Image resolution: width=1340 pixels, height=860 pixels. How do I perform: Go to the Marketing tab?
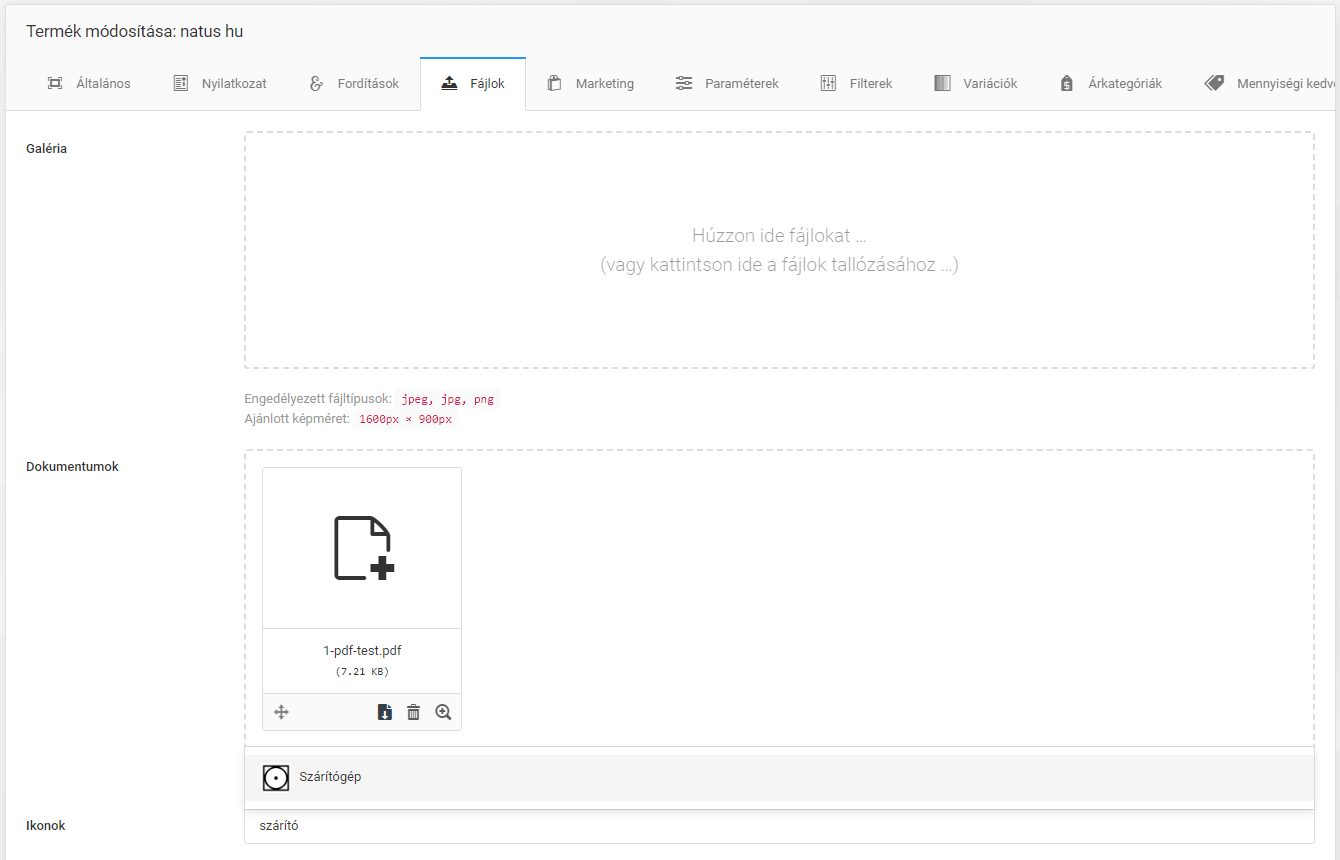pos(590,84)
